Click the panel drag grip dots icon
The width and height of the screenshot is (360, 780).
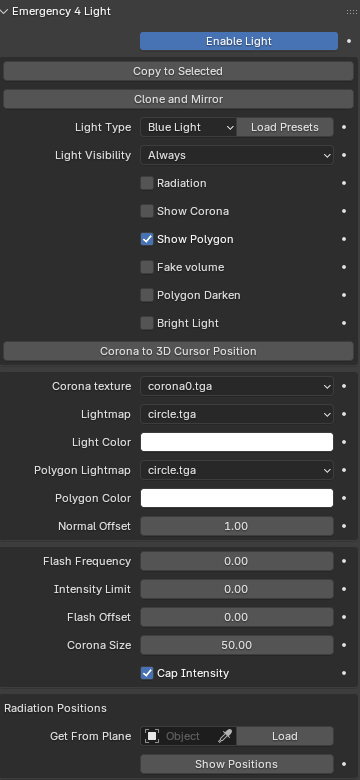[x=351, y=11]
